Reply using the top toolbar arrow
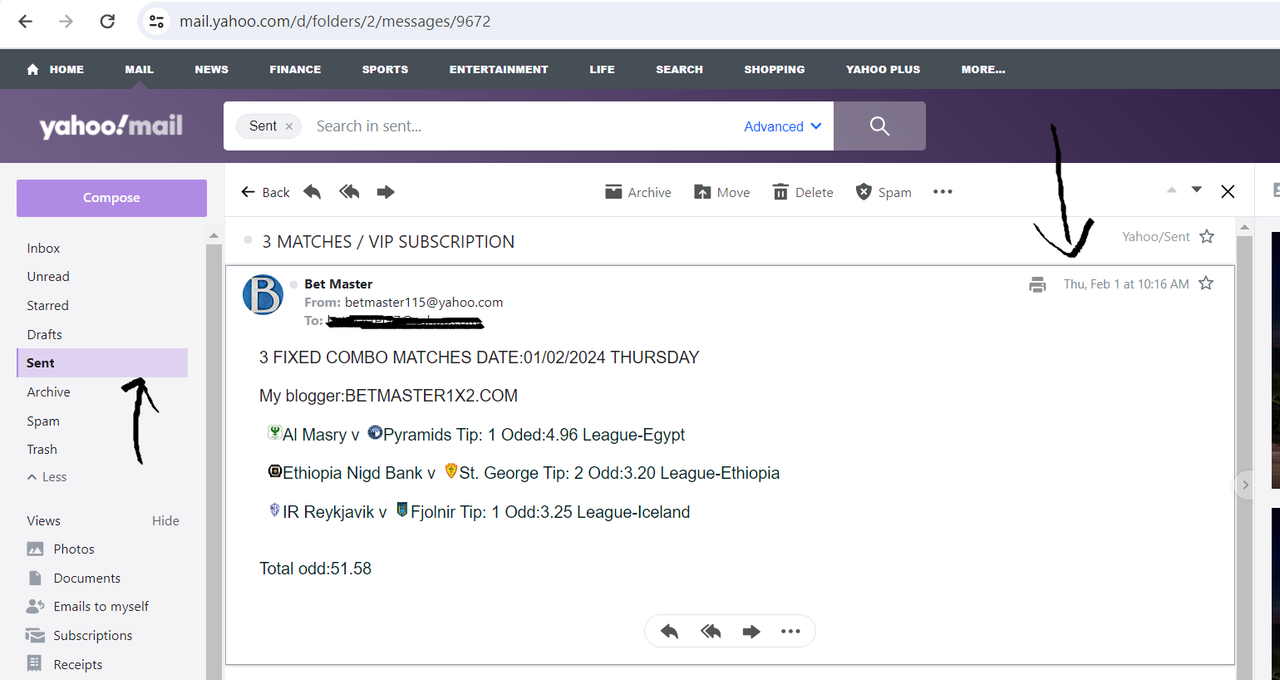 point(312,192)
